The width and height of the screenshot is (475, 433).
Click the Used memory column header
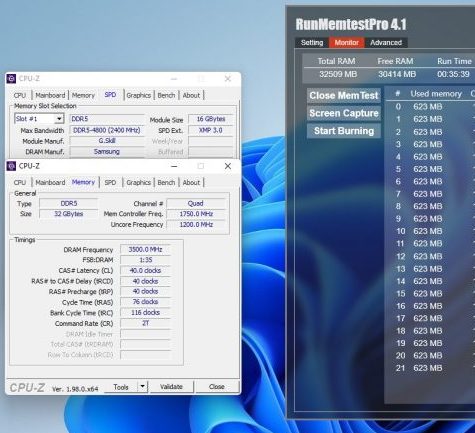[x=436, y=94]
